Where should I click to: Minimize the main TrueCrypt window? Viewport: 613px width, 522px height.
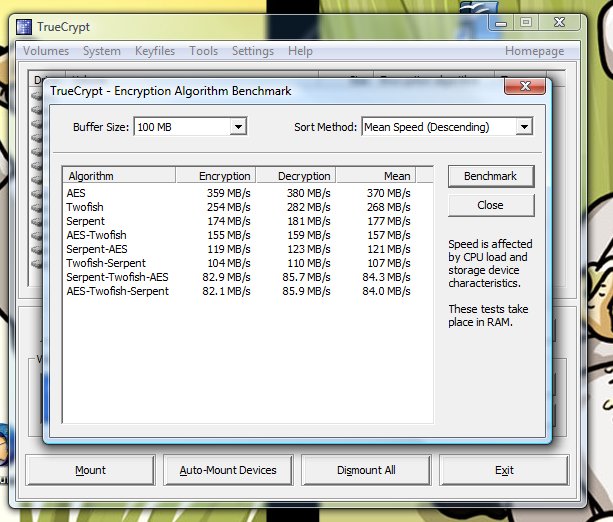click(501, 23)
